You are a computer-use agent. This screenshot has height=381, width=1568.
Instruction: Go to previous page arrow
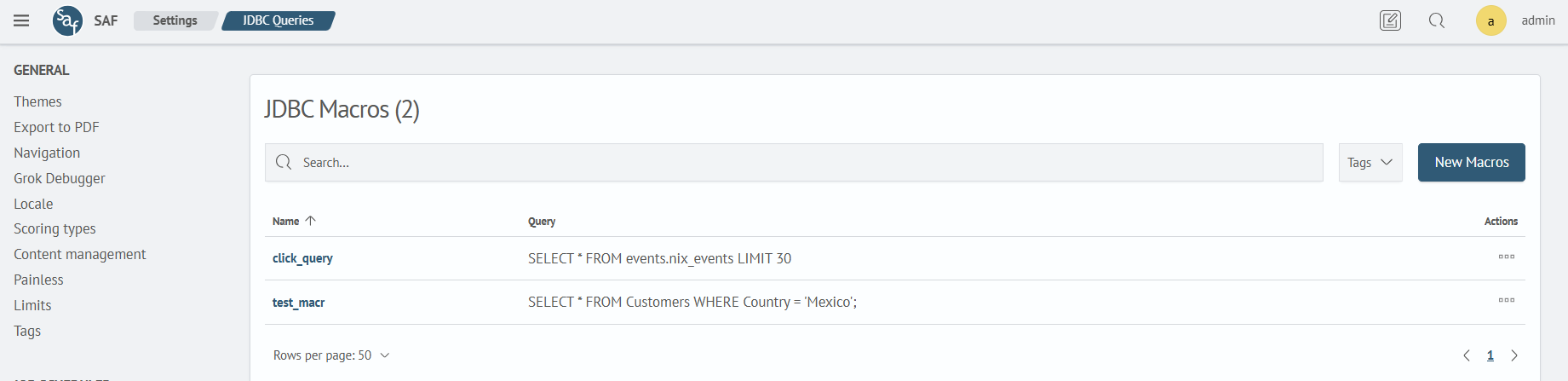coord(1467,355)
